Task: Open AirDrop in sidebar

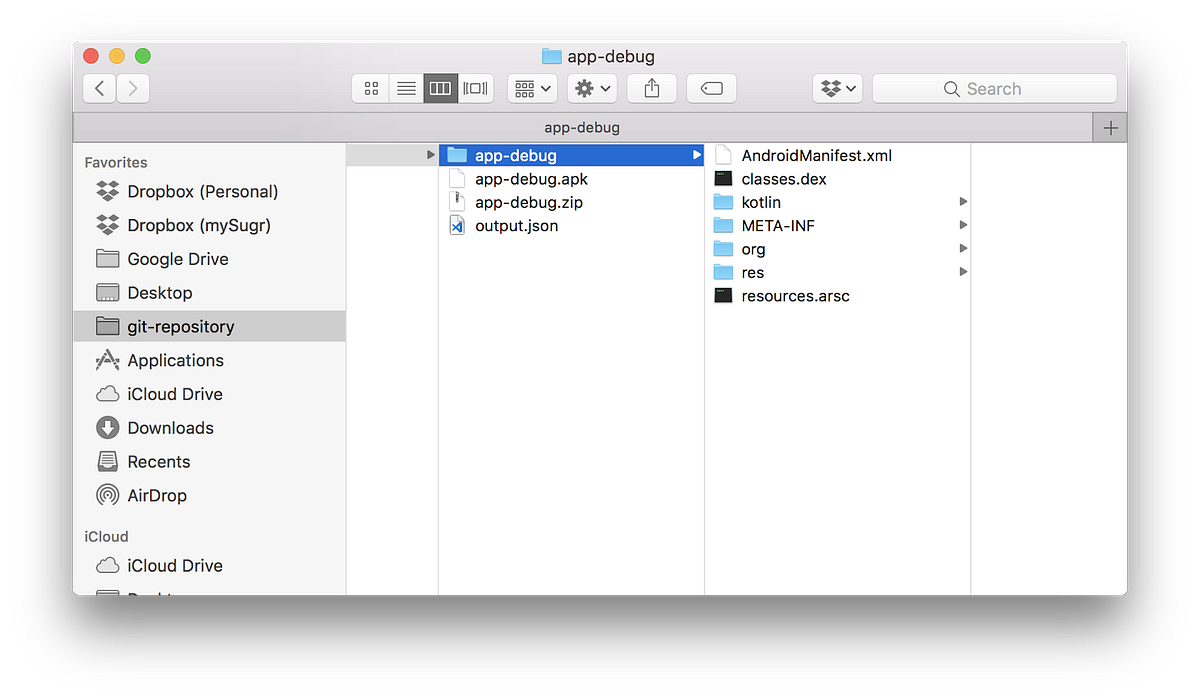Action: pos(210,495)
